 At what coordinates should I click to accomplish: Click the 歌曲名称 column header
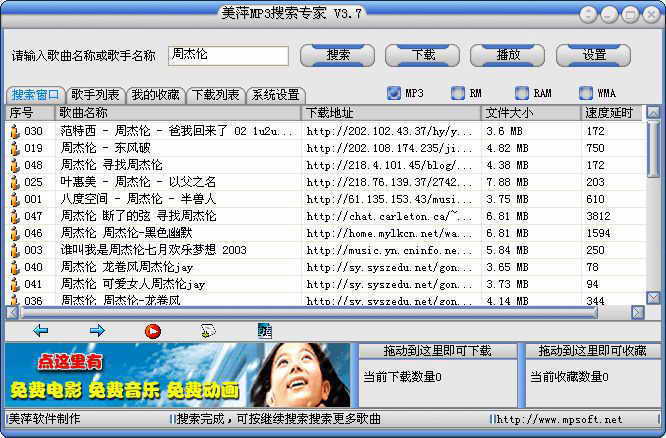click(x=178, y=113)
